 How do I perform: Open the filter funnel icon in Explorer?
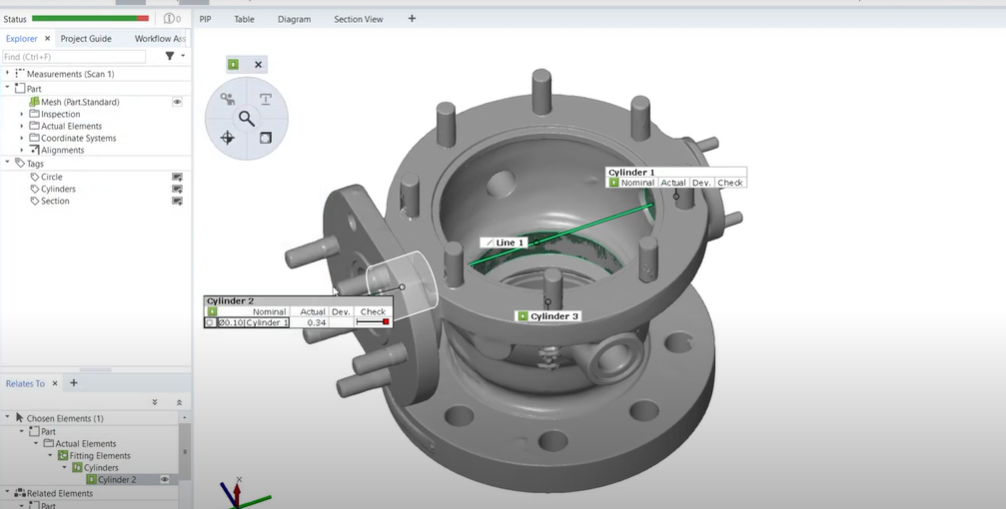[169, 56]
